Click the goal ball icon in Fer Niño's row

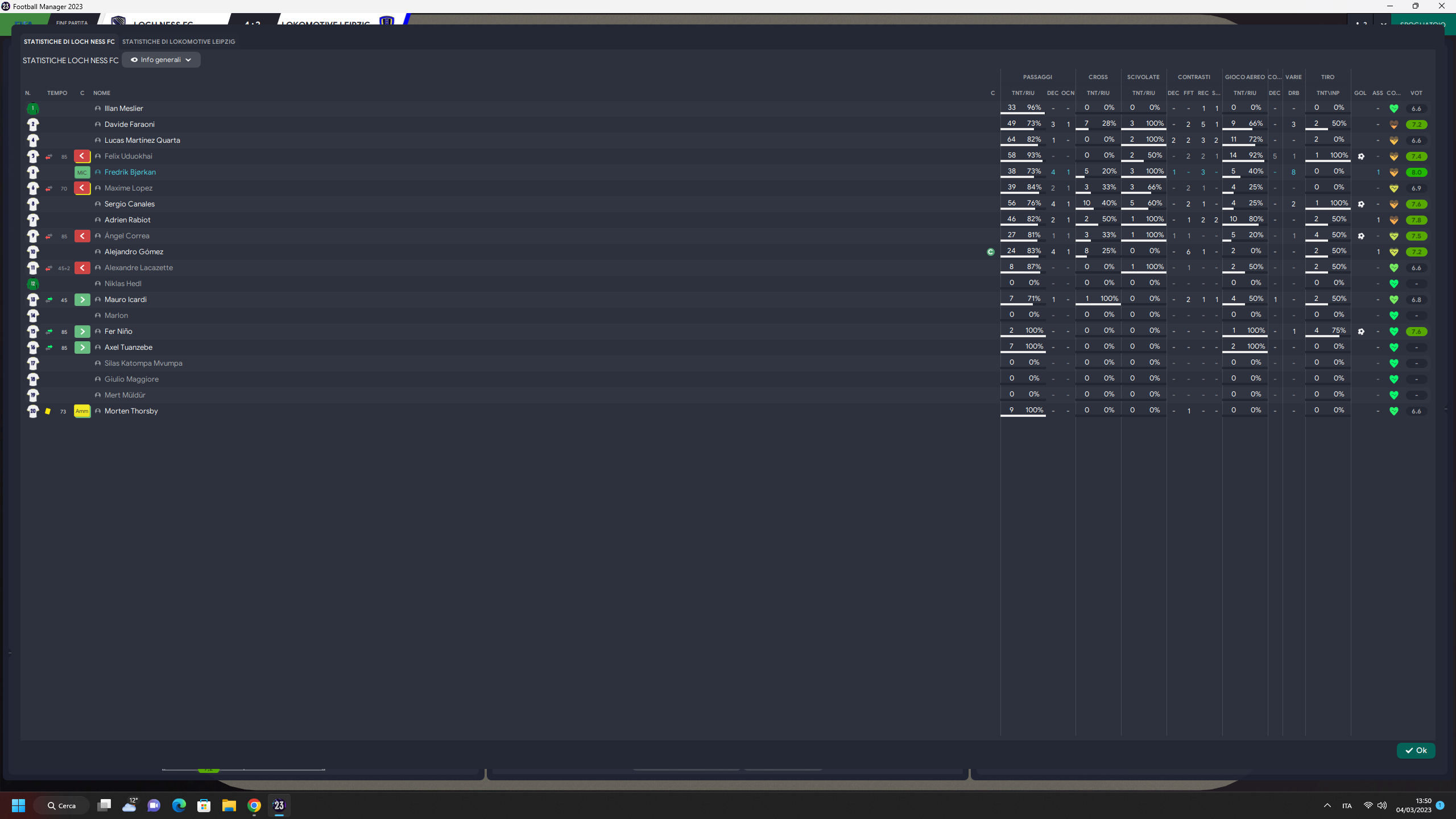click(1361, 332)
